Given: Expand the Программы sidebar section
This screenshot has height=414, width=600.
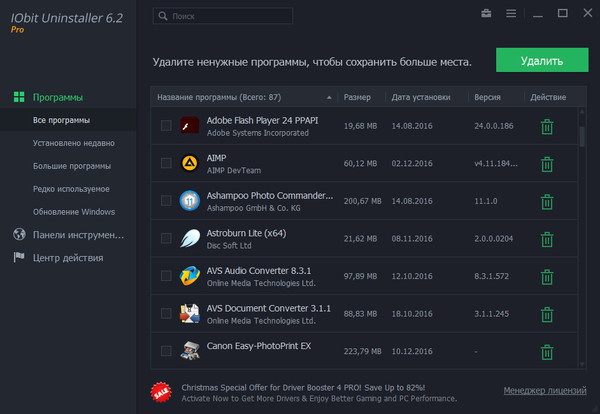Looking at the screenshot, I should [x=58, y=97].
